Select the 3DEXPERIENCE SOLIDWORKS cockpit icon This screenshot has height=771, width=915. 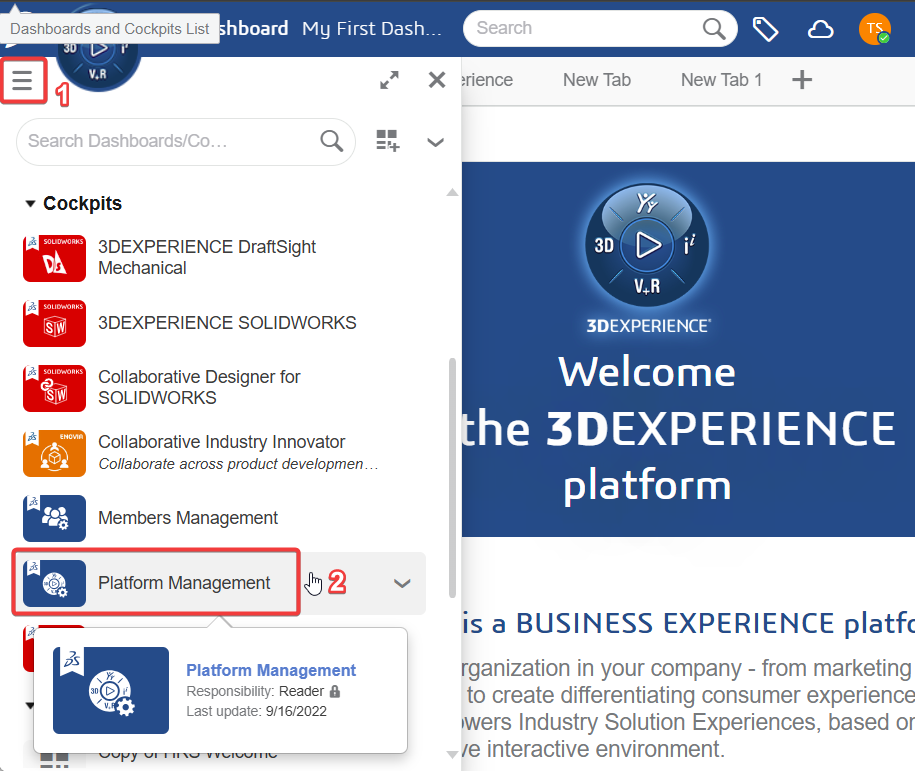click(54, 323)
